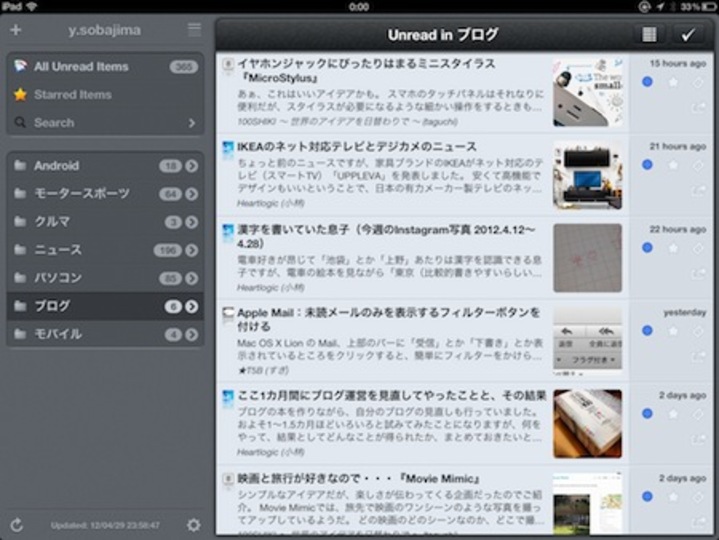Open the Search row
This screenshot has height=540, width=719.
[x=105, y=123]
